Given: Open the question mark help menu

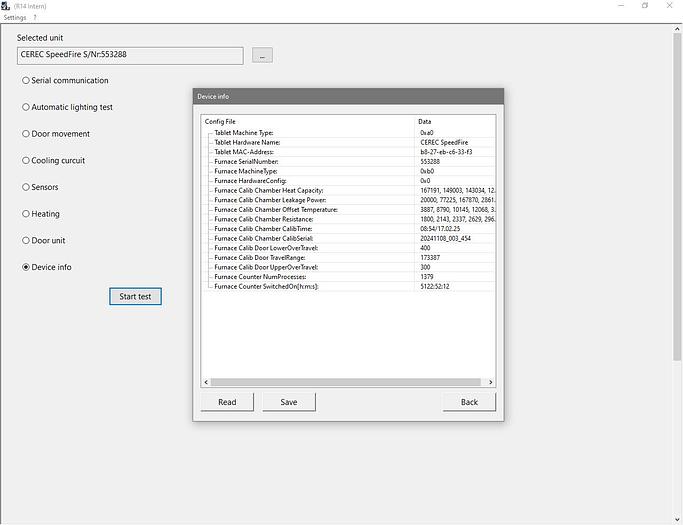Looking at the screenshot, I should pyautogui.click(x=35, y=17).
